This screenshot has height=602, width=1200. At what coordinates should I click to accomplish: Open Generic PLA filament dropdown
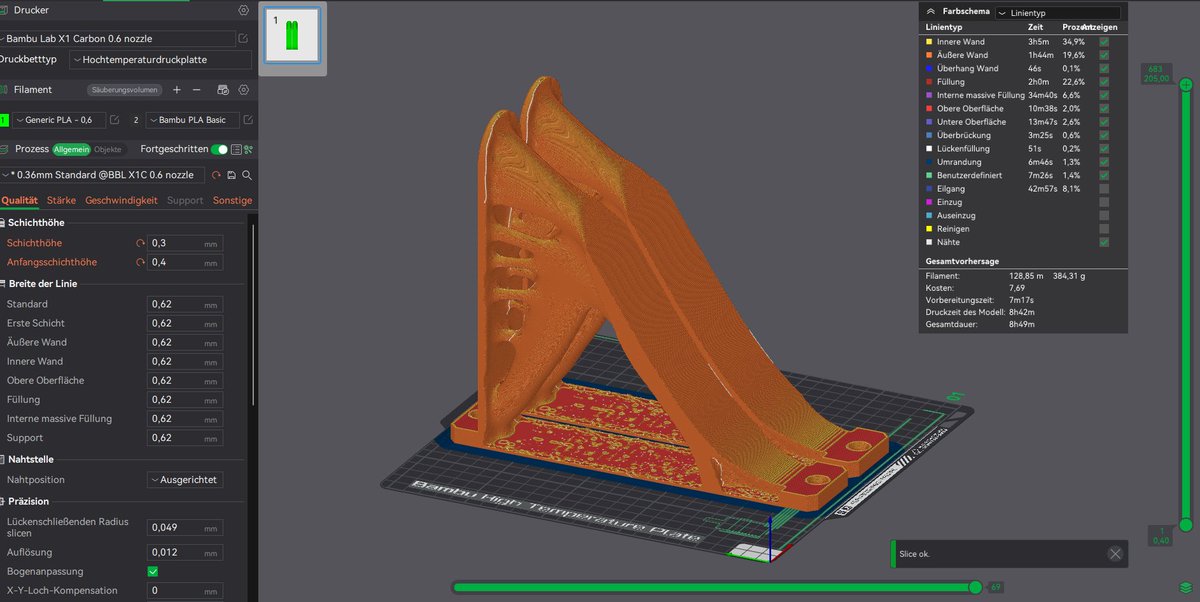[59, 120]
